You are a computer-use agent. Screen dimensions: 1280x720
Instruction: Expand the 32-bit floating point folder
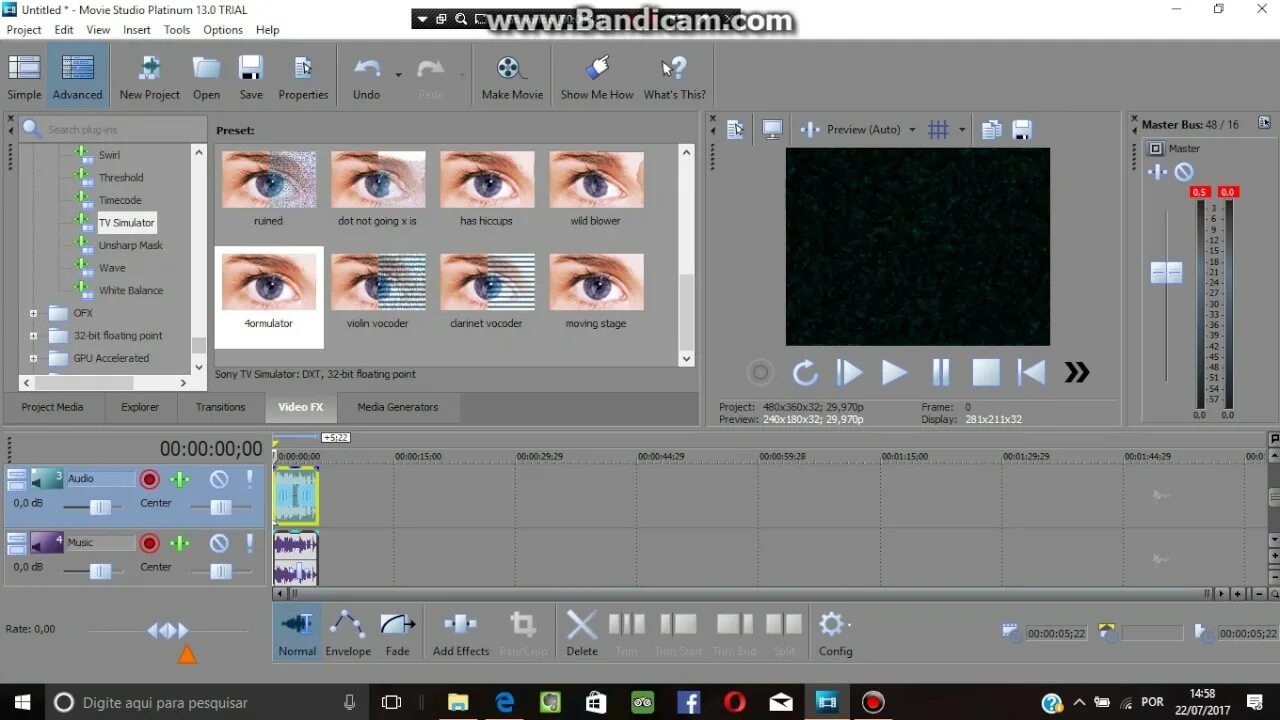[33, 336]
